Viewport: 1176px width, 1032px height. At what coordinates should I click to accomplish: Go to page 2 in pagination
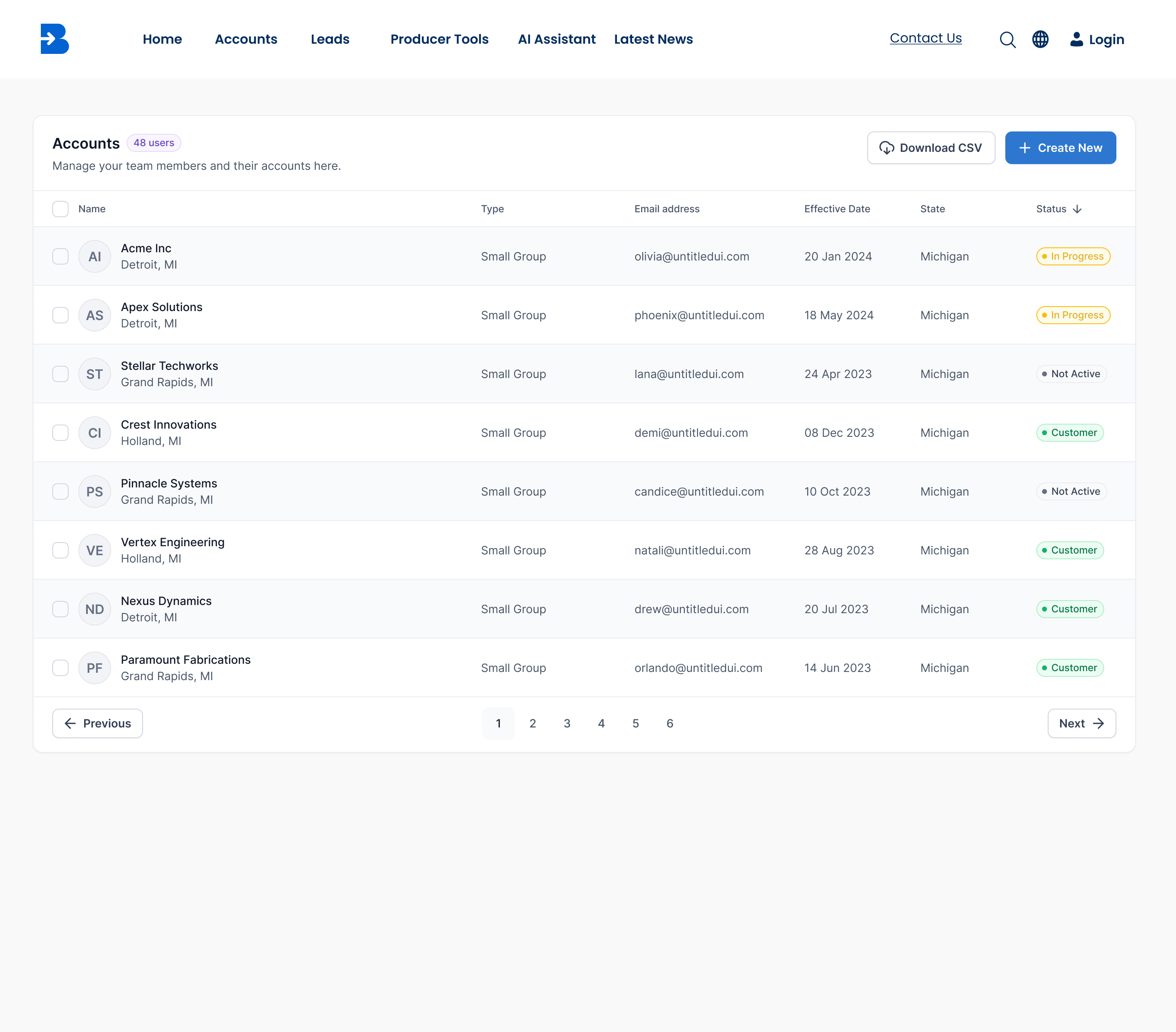click(533, 723)
